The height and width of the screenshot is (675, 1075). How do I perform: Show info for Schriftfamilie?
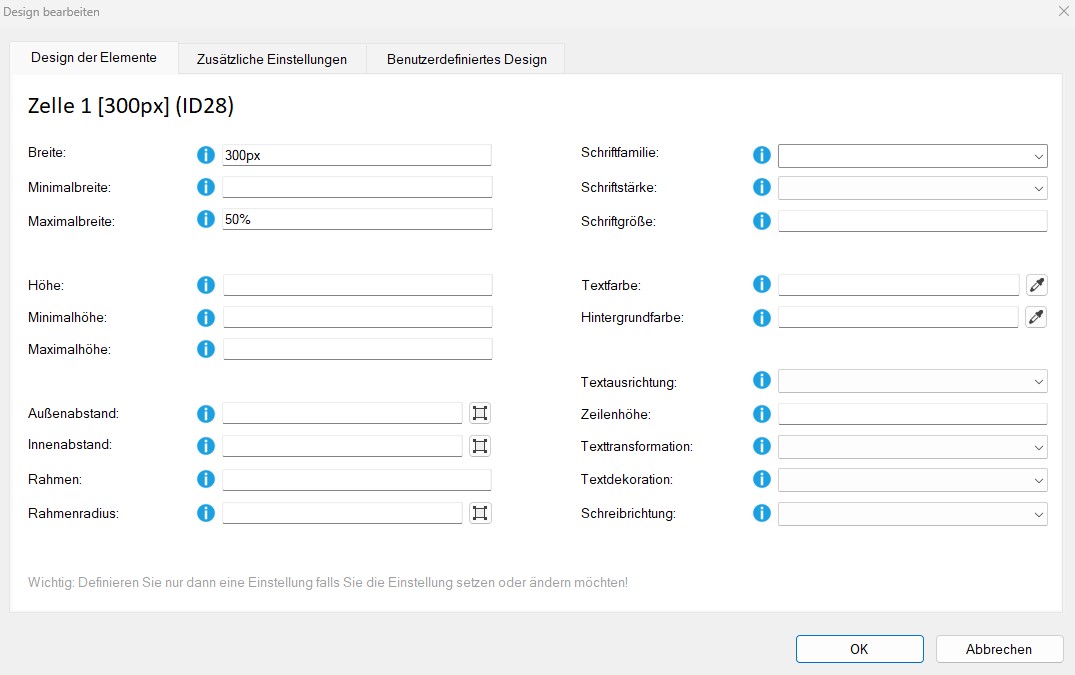pos(761,155)
